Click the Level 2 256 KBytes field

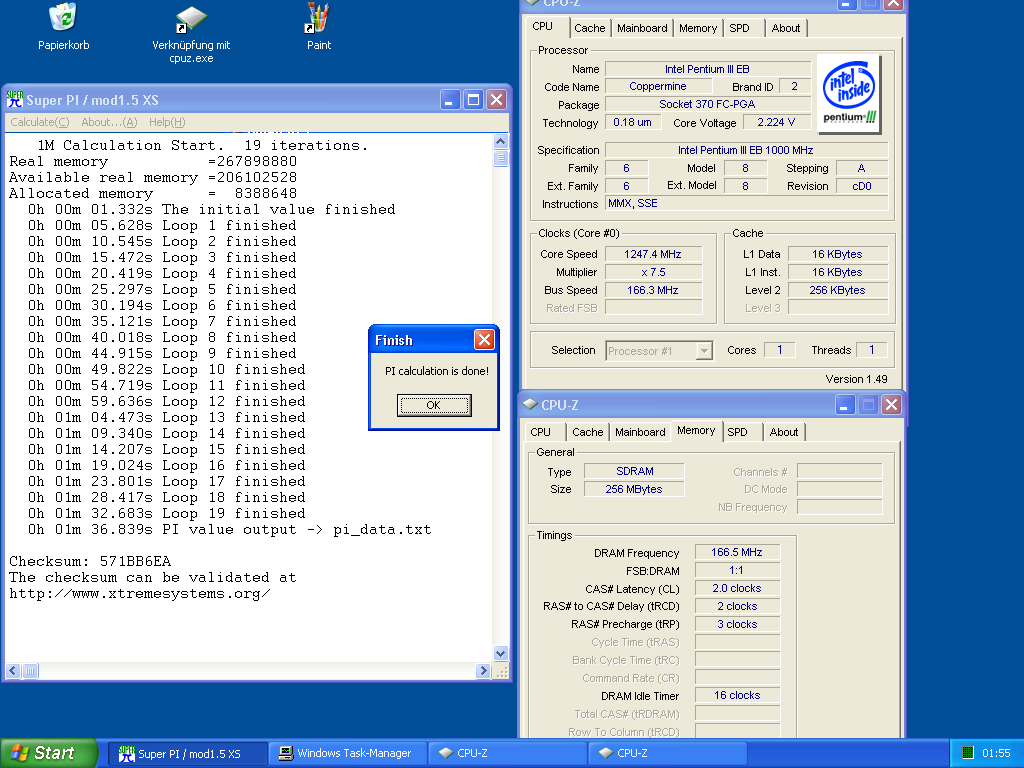(x=838, y=290)
